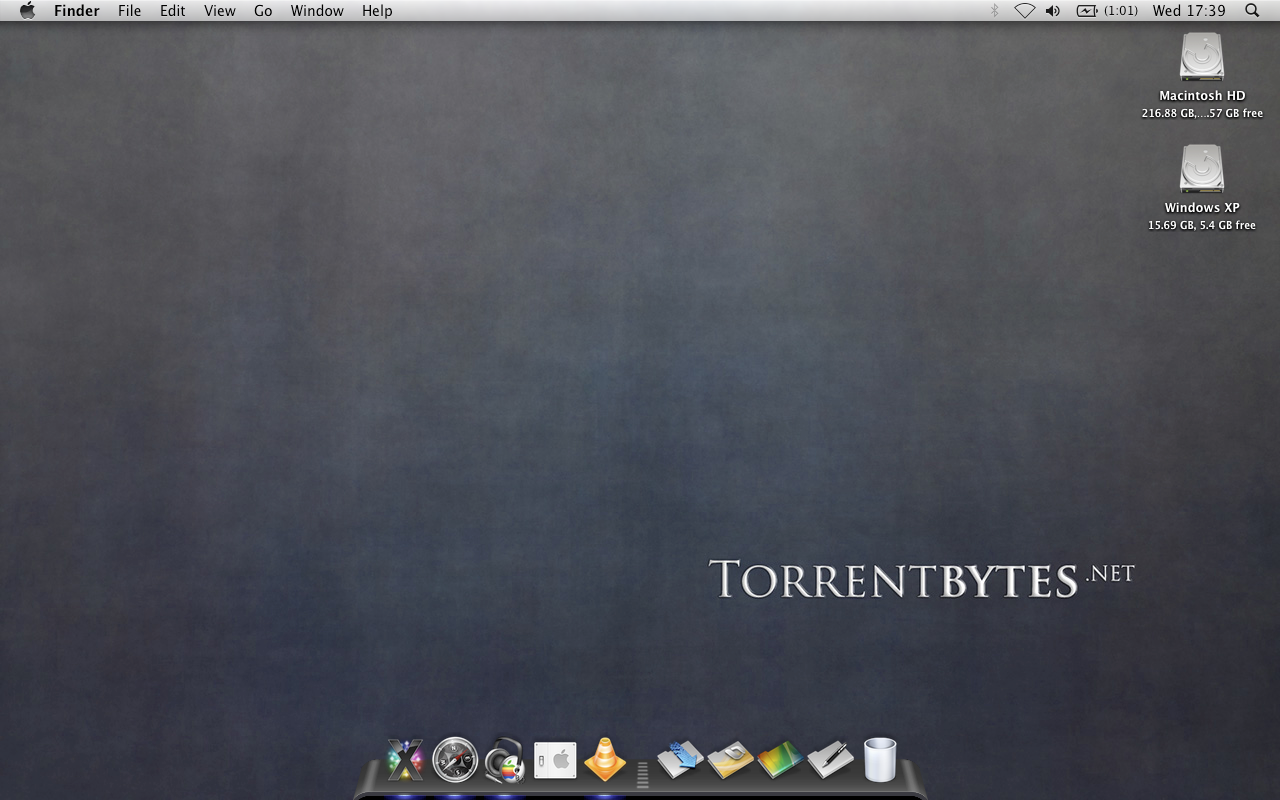Open the Downloads folder stack in Dock

tap(680, 760)
